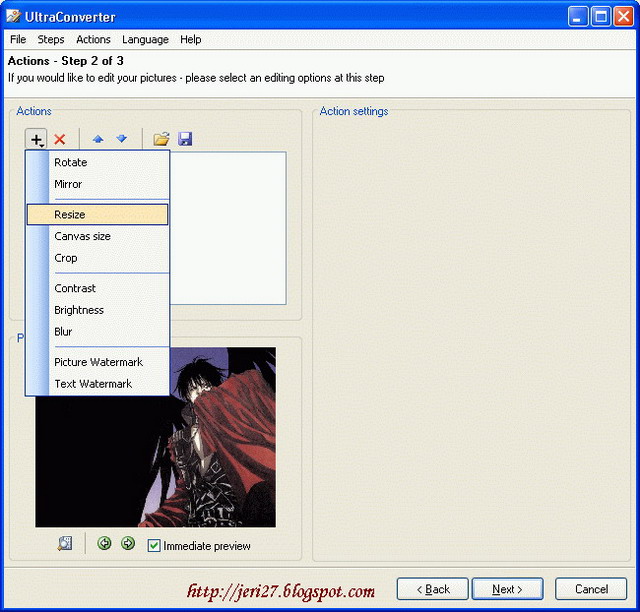
Task: Open saved actions with folder icon
Action: click(x=161, y=139)
